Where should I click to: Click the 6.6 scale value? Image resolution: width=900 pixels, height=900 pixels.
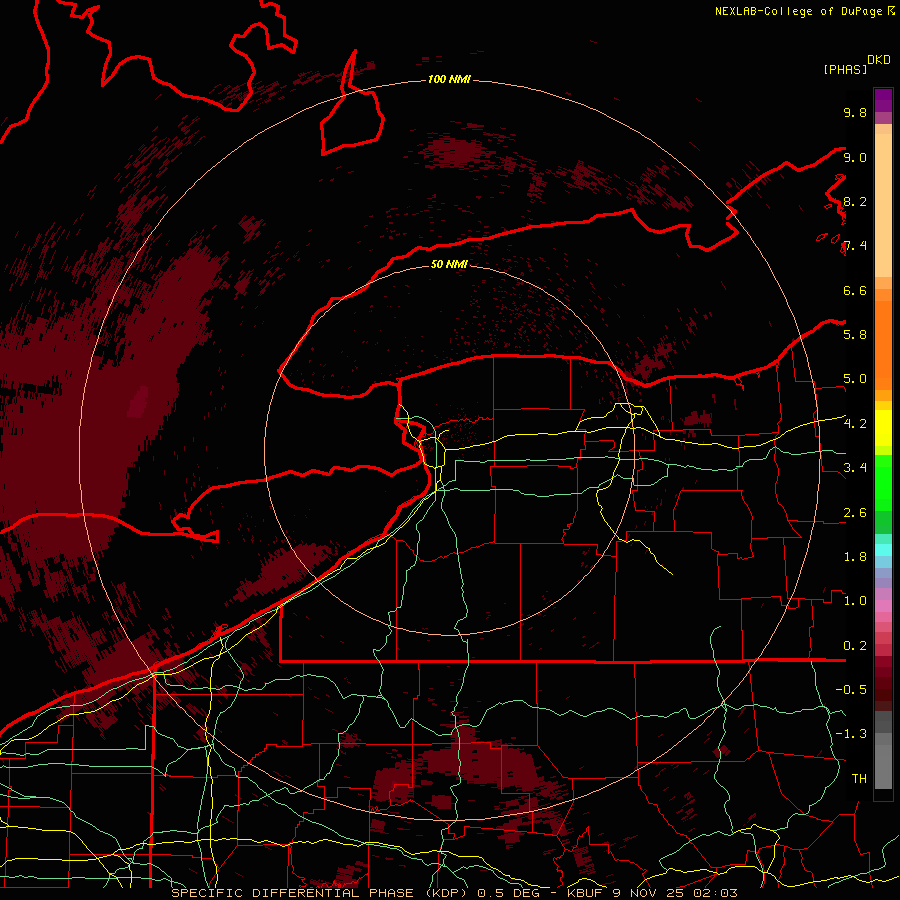[x=855, y=290]
